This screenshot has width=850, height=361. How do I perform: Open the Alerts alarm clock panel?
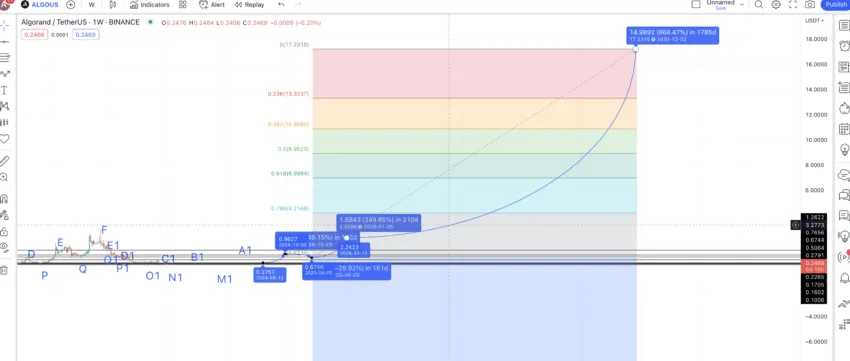(844, 46)
